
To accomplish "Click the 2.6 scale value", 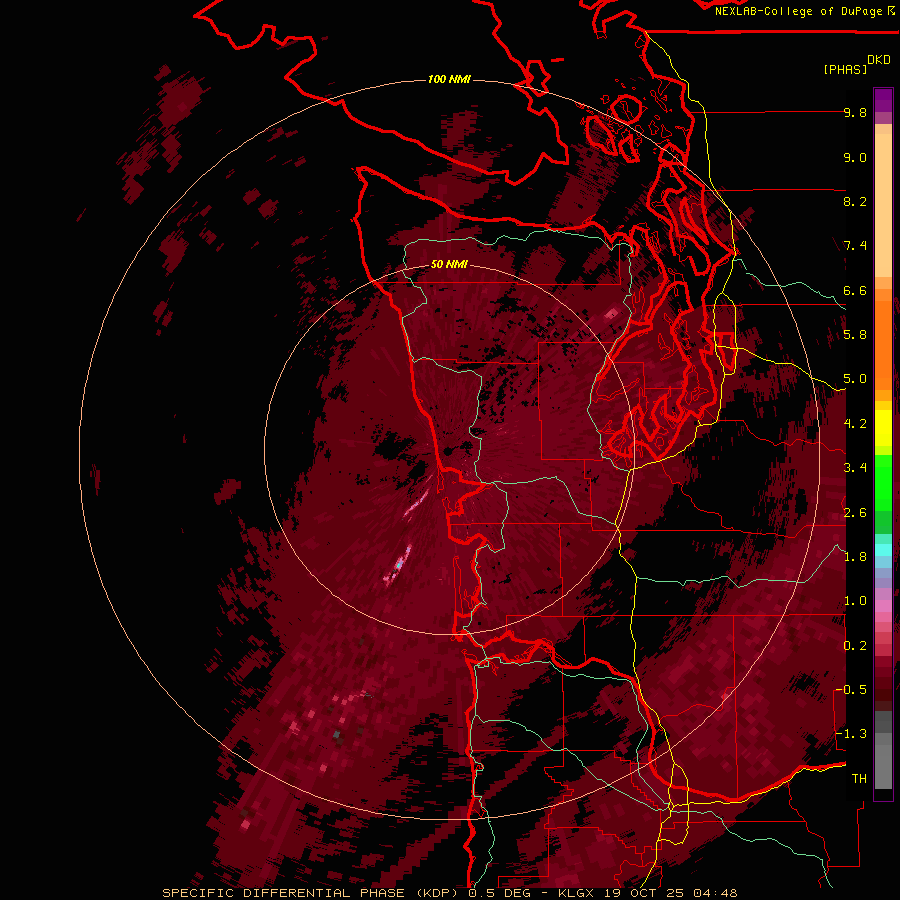I will tap(855, 513).
